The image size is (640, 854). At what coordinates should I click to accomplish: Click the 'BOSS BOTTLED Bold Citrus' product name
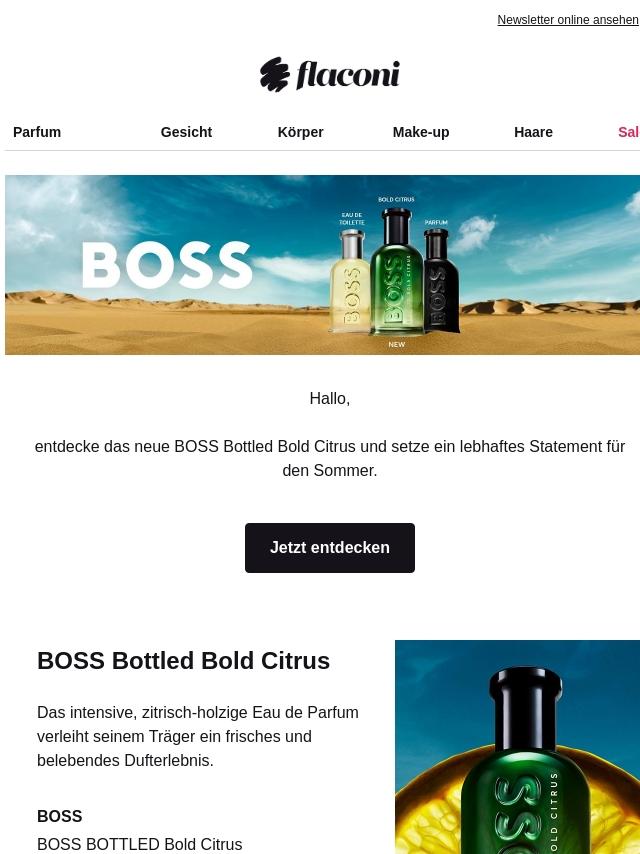tap(139, 844)
